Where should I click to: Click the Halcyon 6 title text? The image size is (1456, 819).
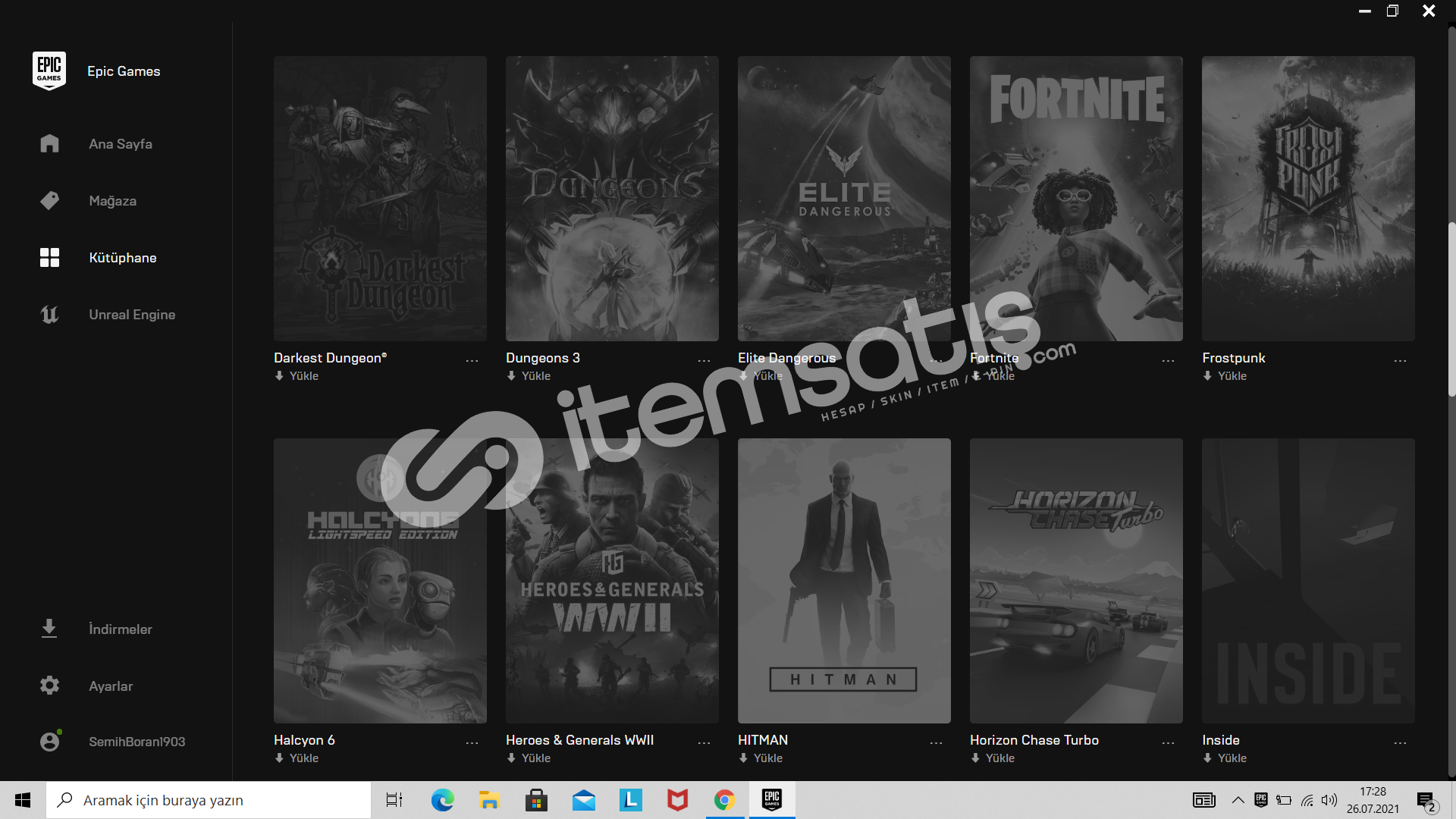point(304,740)
